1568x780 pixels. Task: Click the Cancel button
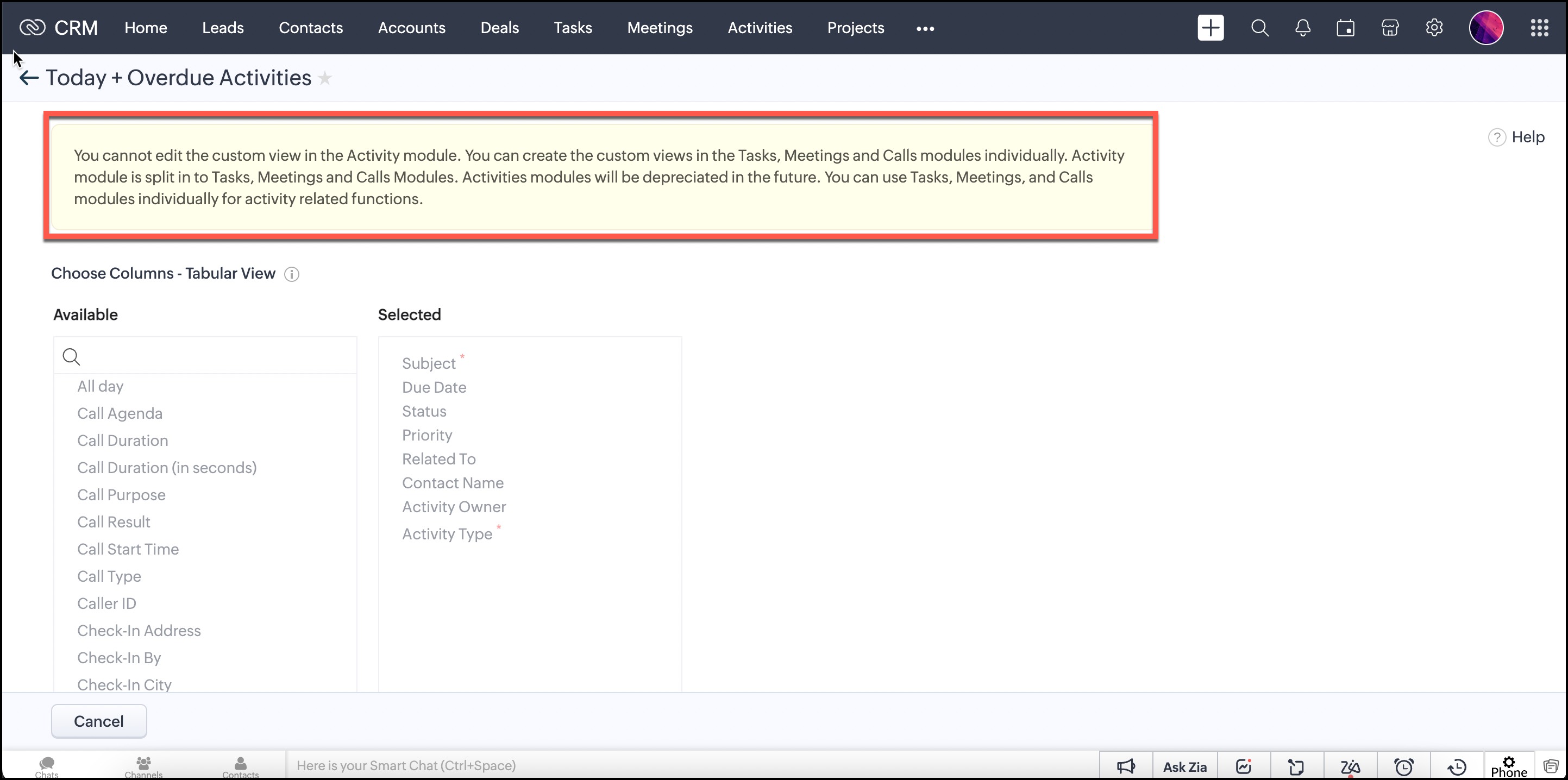click(x=98, y=721)
